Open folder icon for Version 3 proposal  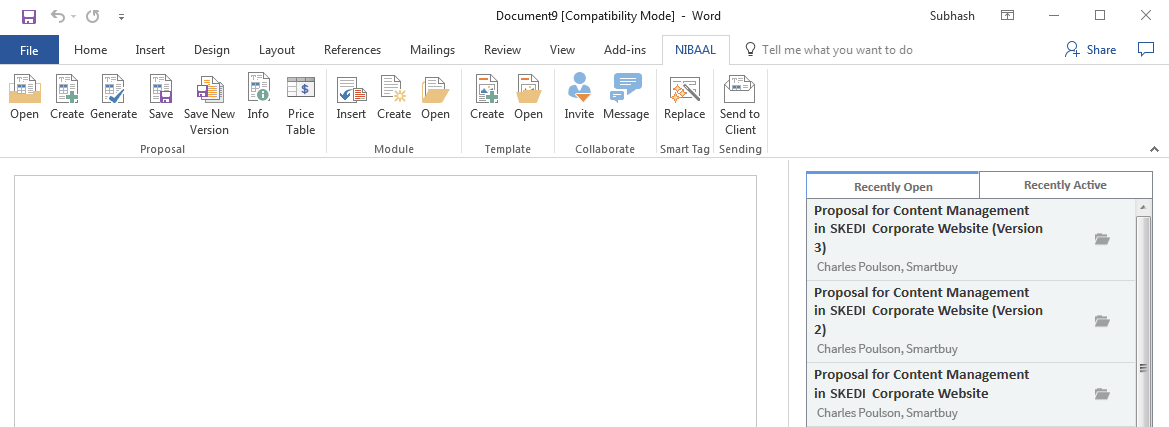point(1102,239)
